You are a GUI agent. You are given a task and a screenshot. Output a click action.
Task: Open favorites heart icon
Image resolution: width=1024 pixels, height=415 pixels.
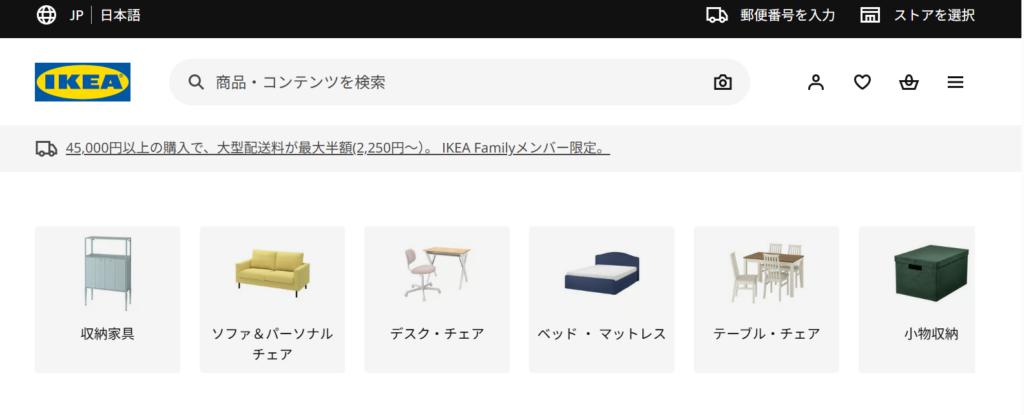click(x=862, y=82)
